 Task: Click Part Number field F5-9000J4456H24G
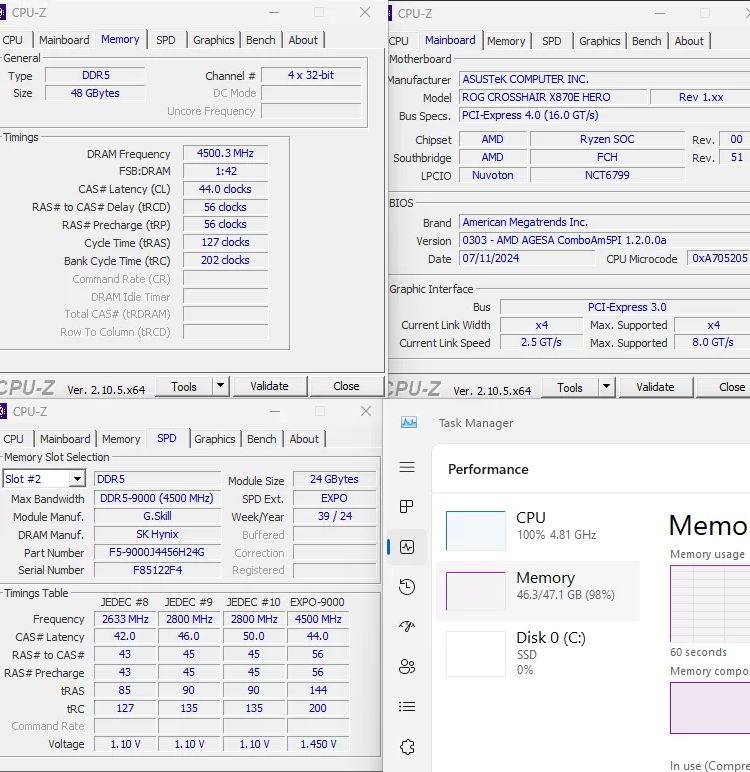157,552
